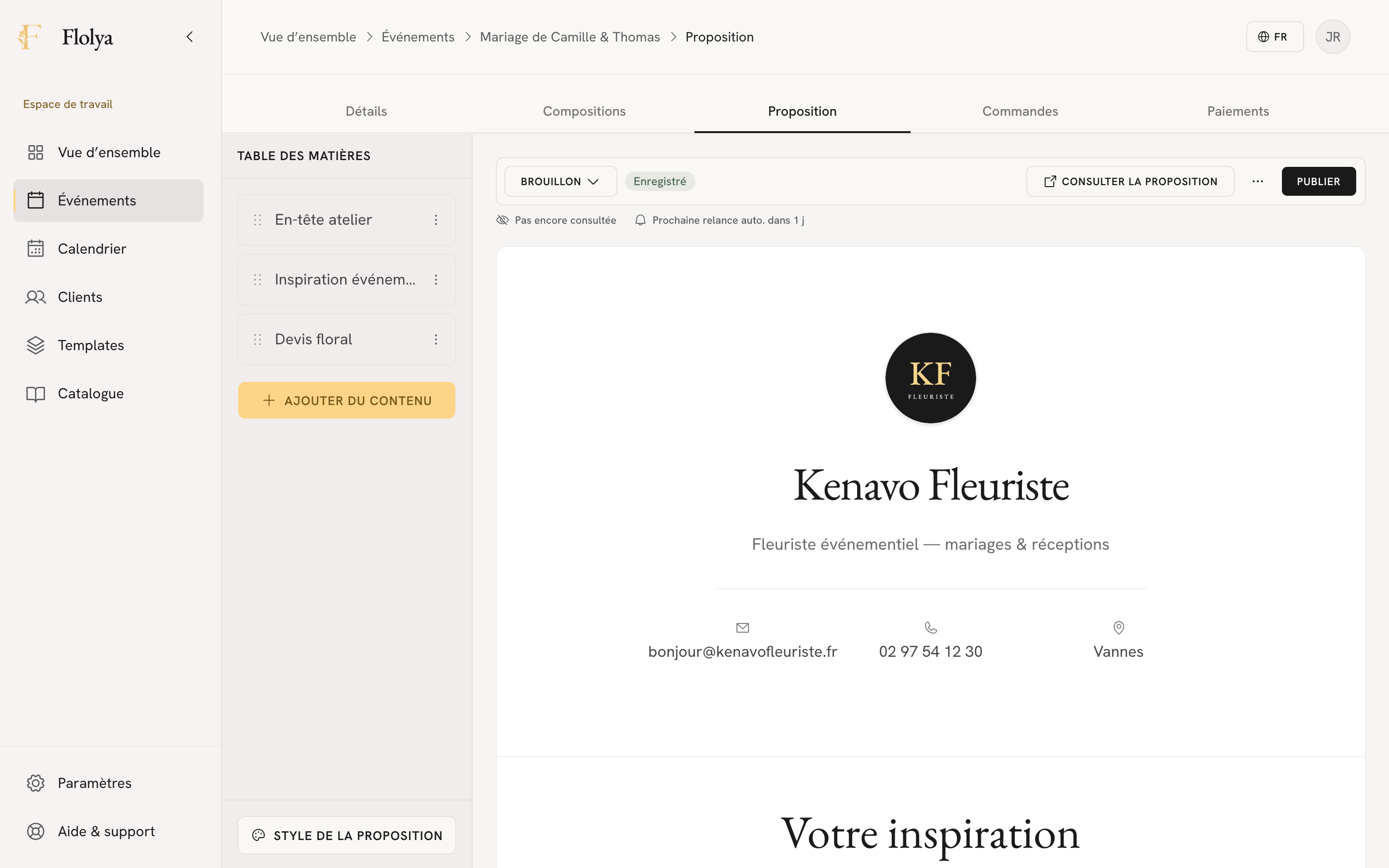Screen dimensions: 1389x868
Task: Click the Événements breadcrumb link
Action: tap(418, 37)
